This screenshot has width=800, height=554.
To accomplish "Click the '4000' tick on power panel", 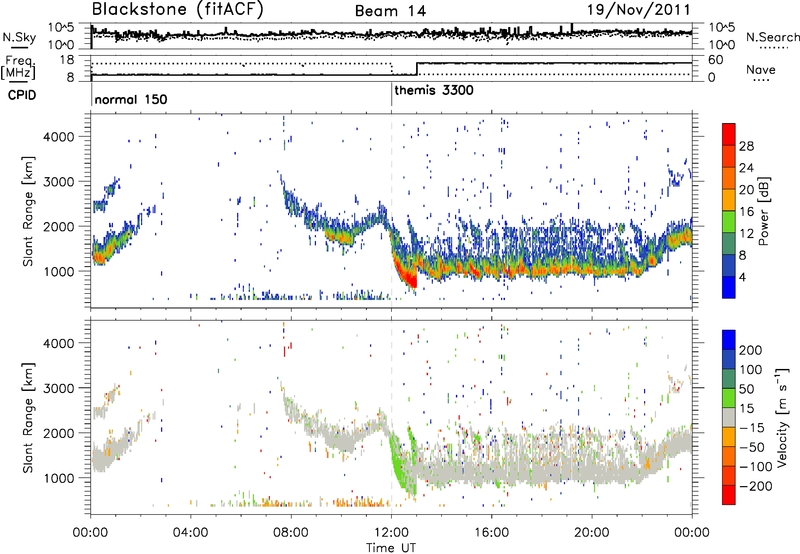I will coord(58,137).
